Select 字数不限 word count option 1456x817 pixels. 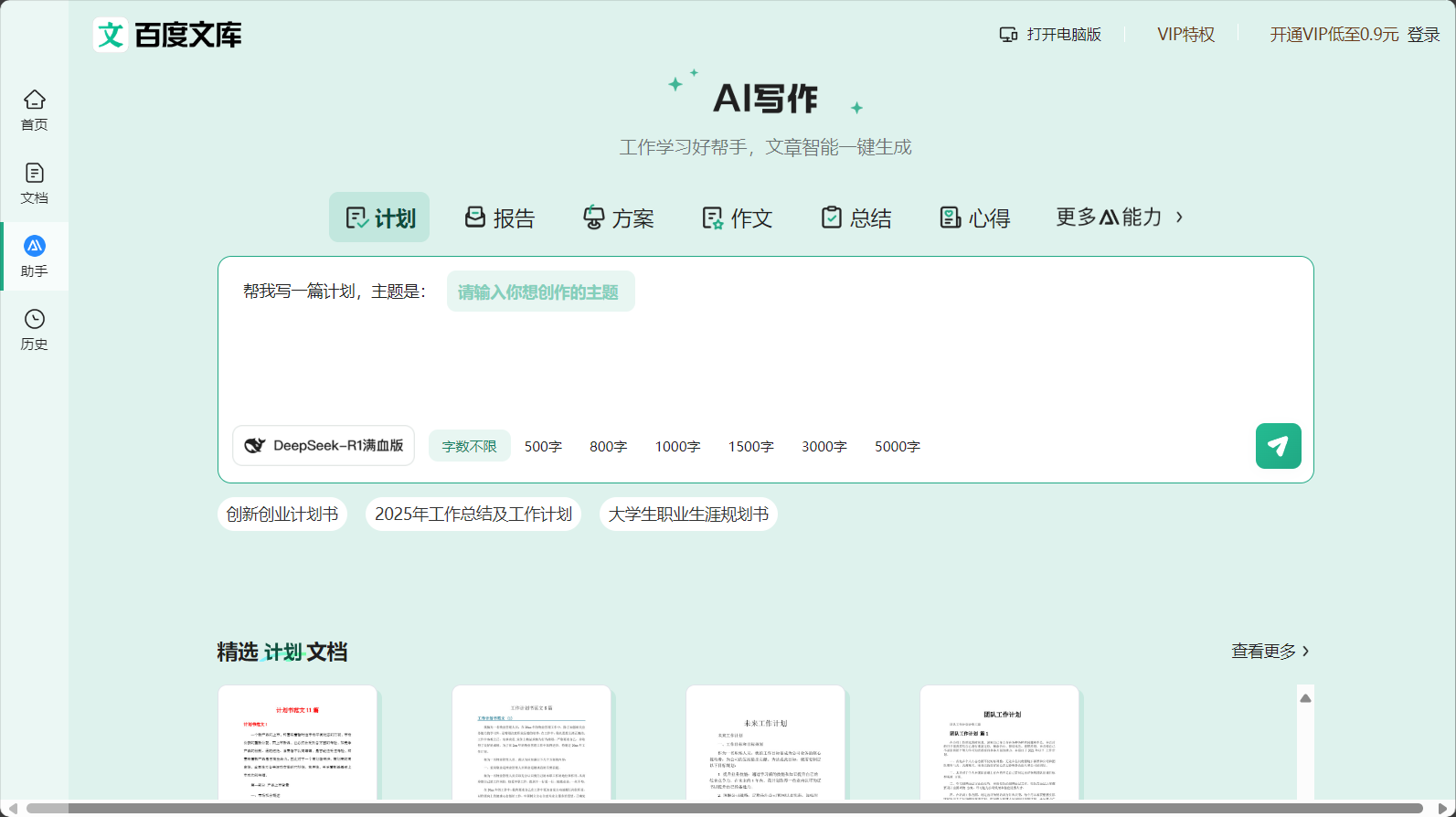469,446
